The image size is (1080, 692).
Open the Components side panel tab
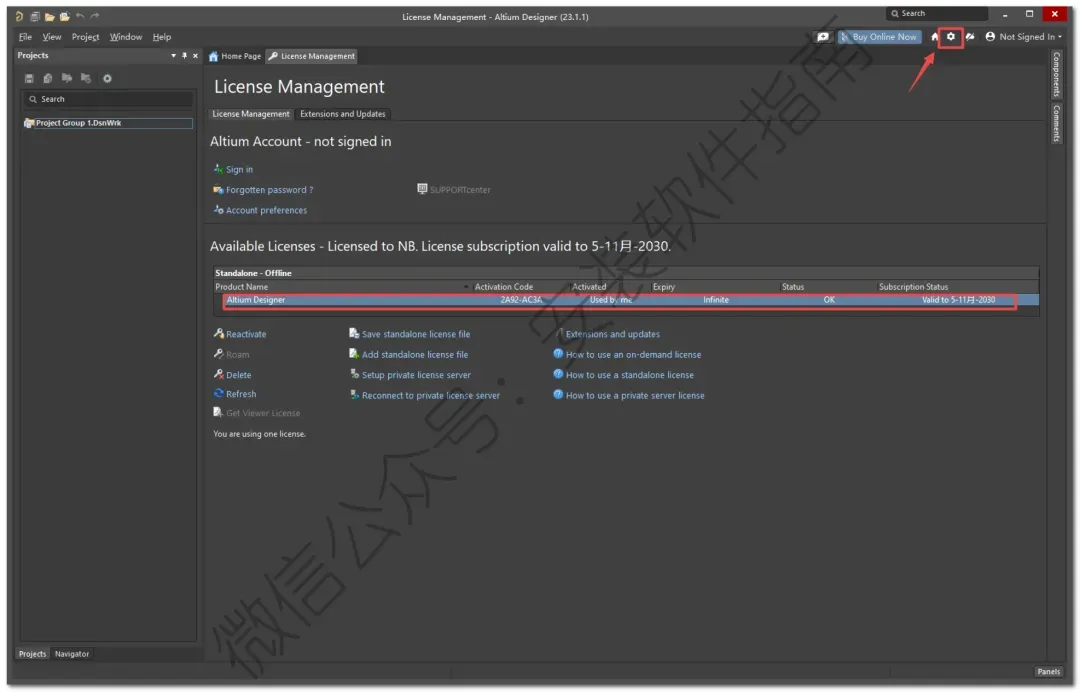(x=1056, y=74)
